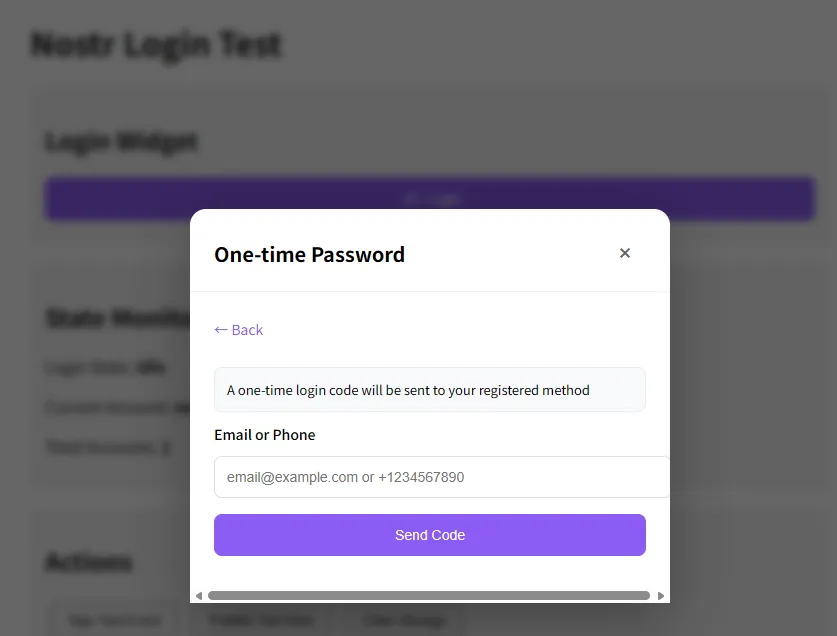Click the middle blurred button under Actions

[x=261, y=621]
